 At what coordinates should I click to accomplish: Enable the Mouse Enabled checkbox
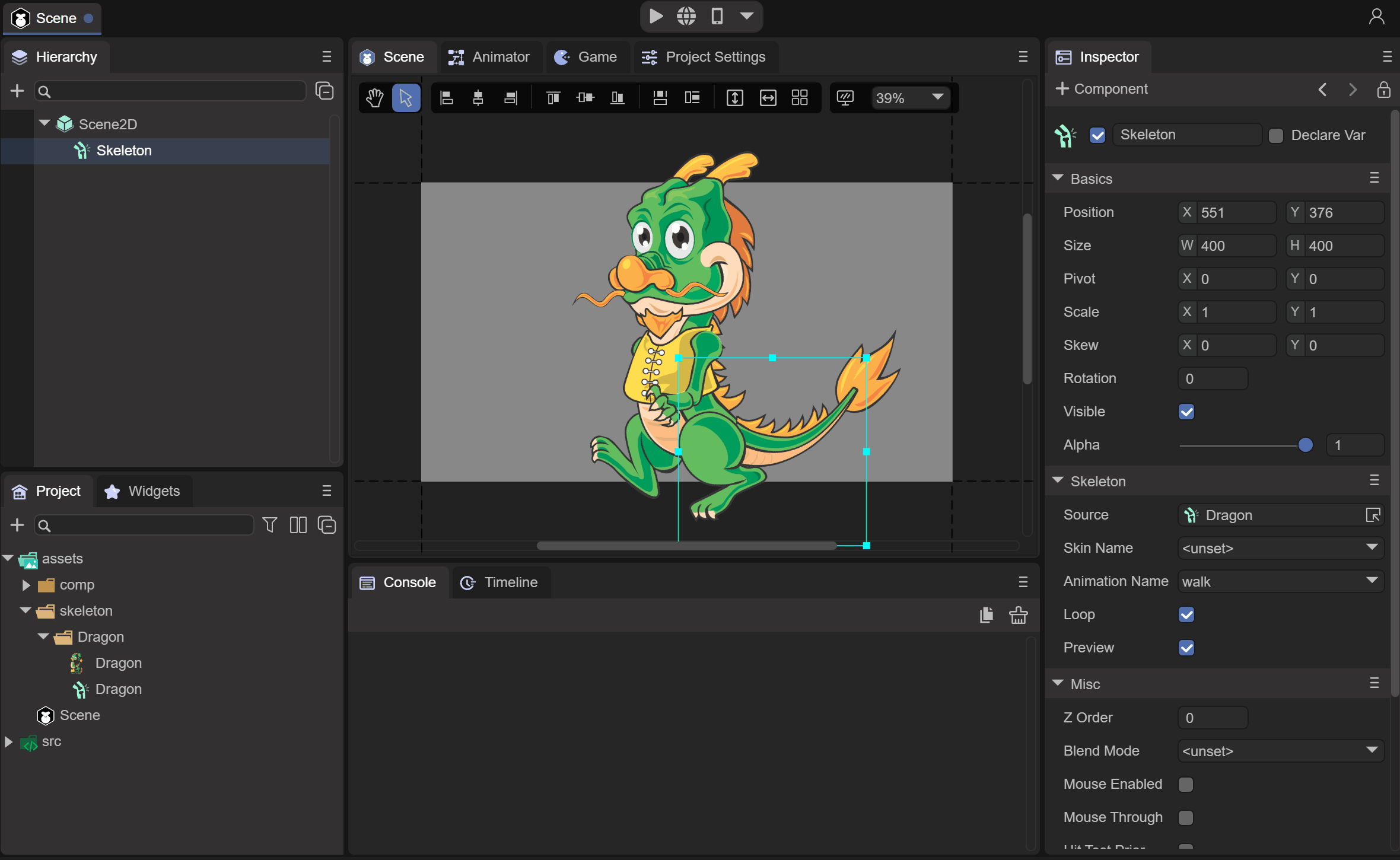1186,784
